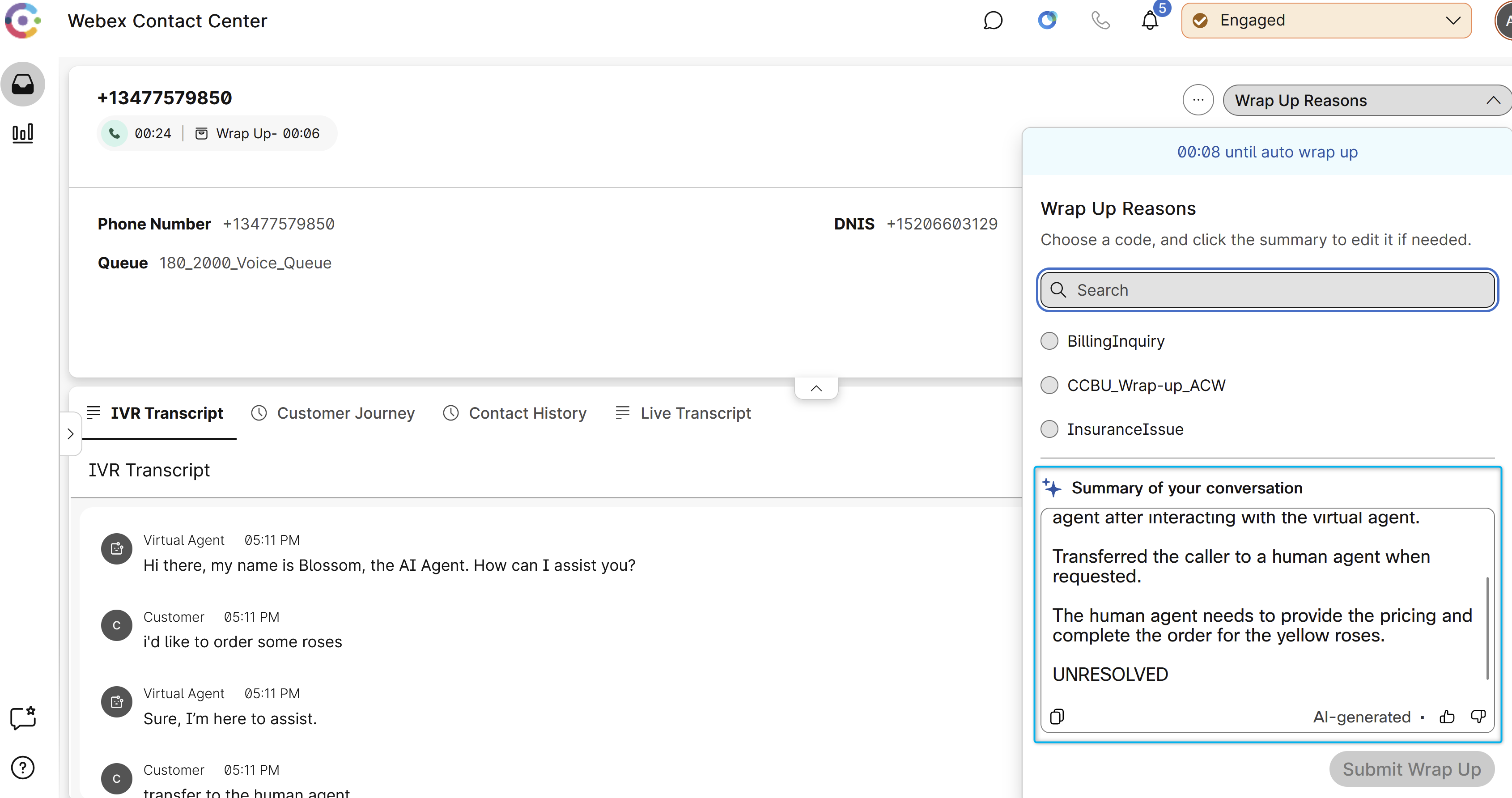
Task: Click the Submit Wrap Up button
Action: (1411, 768)
